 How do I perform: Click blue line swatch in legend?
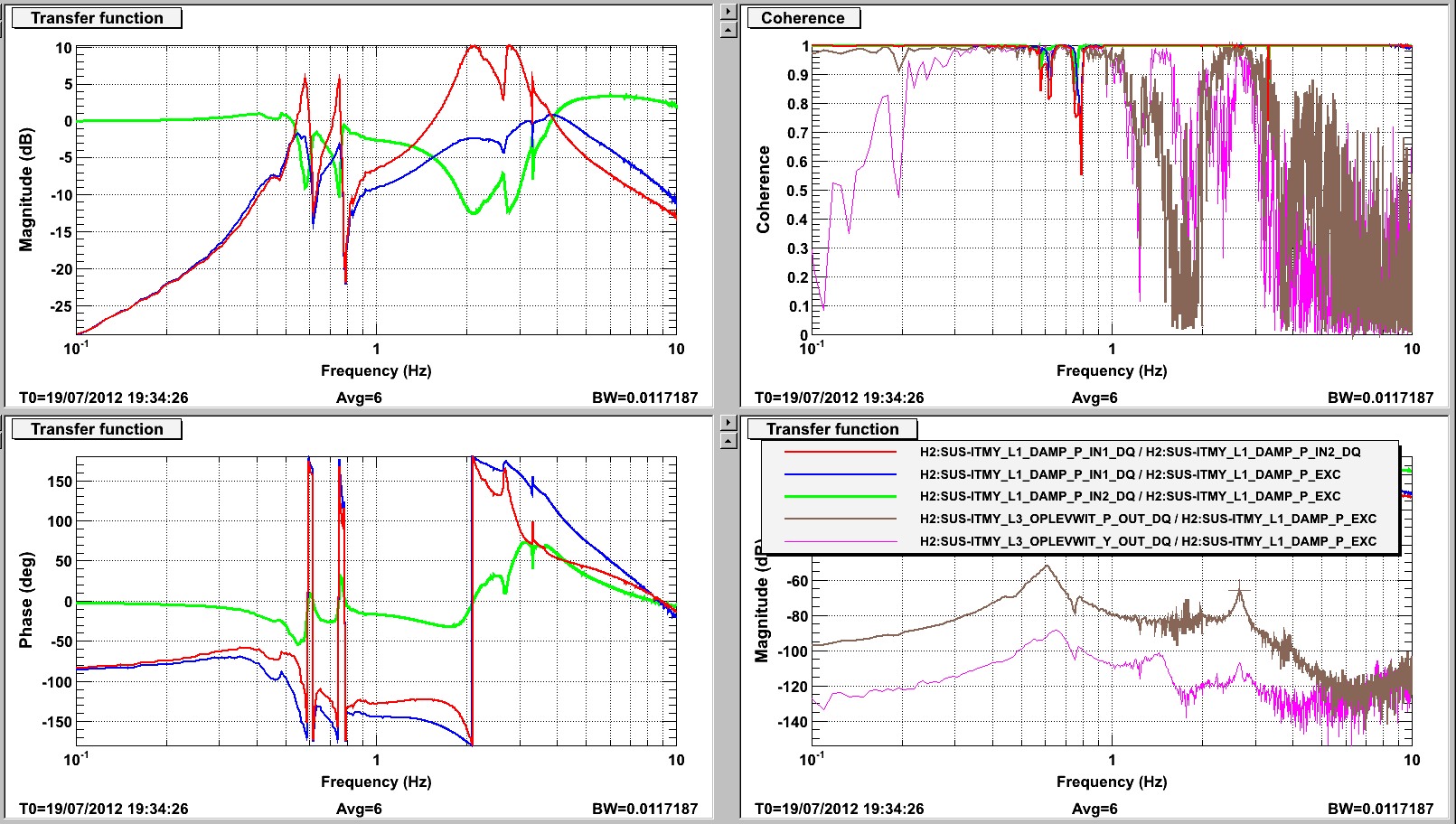[840, 474]
